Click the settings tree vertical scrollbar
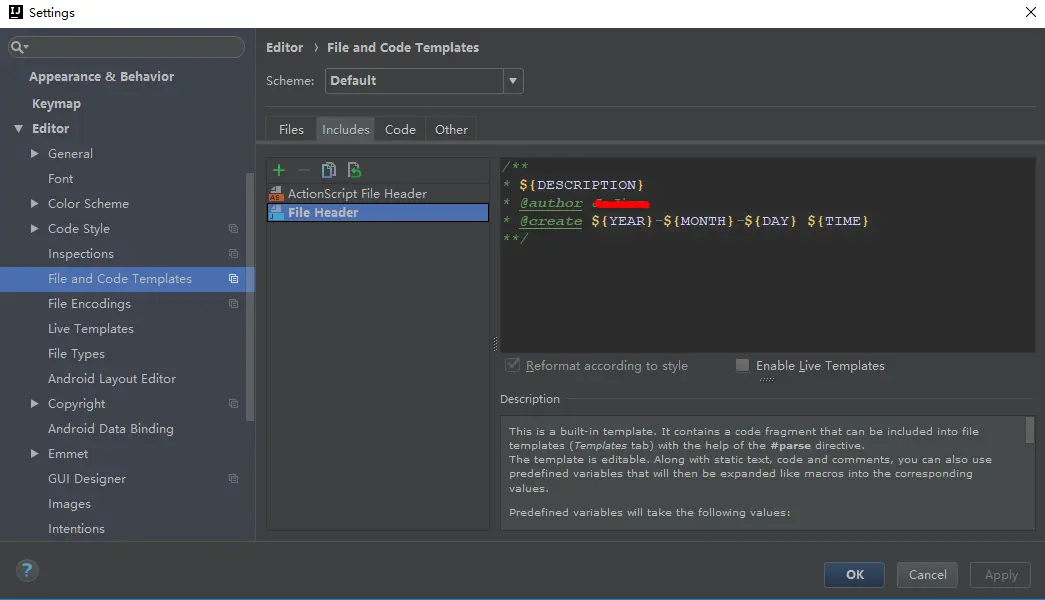 (250, 297)
